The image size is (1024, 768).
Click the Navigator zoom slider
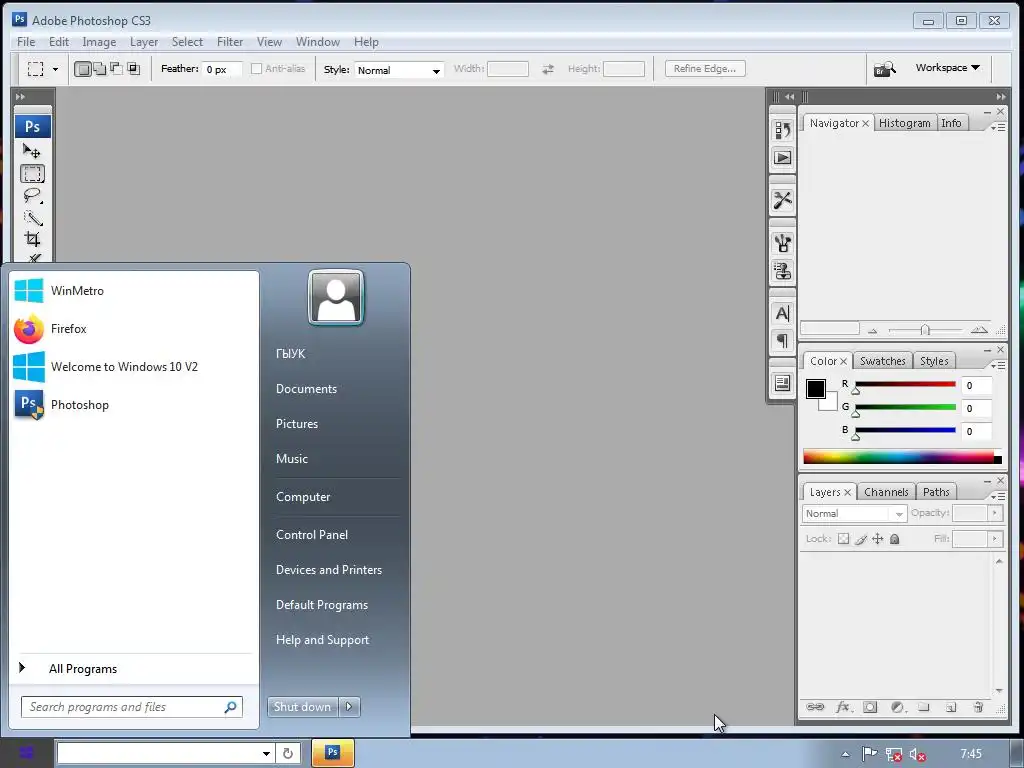click(x=925, y=330)
